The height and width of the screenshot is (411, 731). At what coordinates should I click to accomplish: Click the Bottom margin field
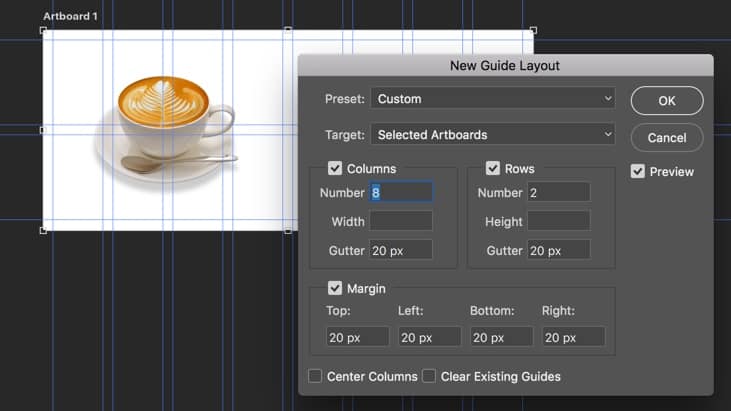tap(501, 337)
